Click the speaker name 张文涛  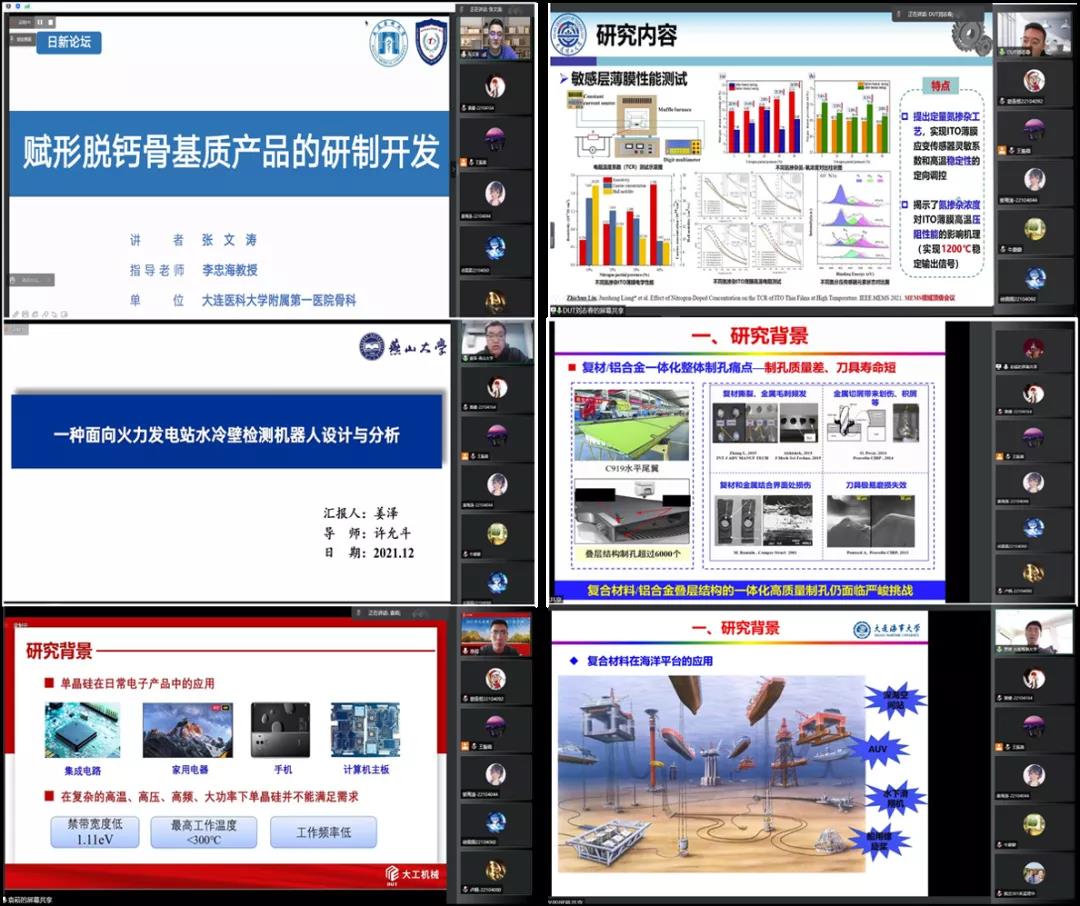pos(229,240)
